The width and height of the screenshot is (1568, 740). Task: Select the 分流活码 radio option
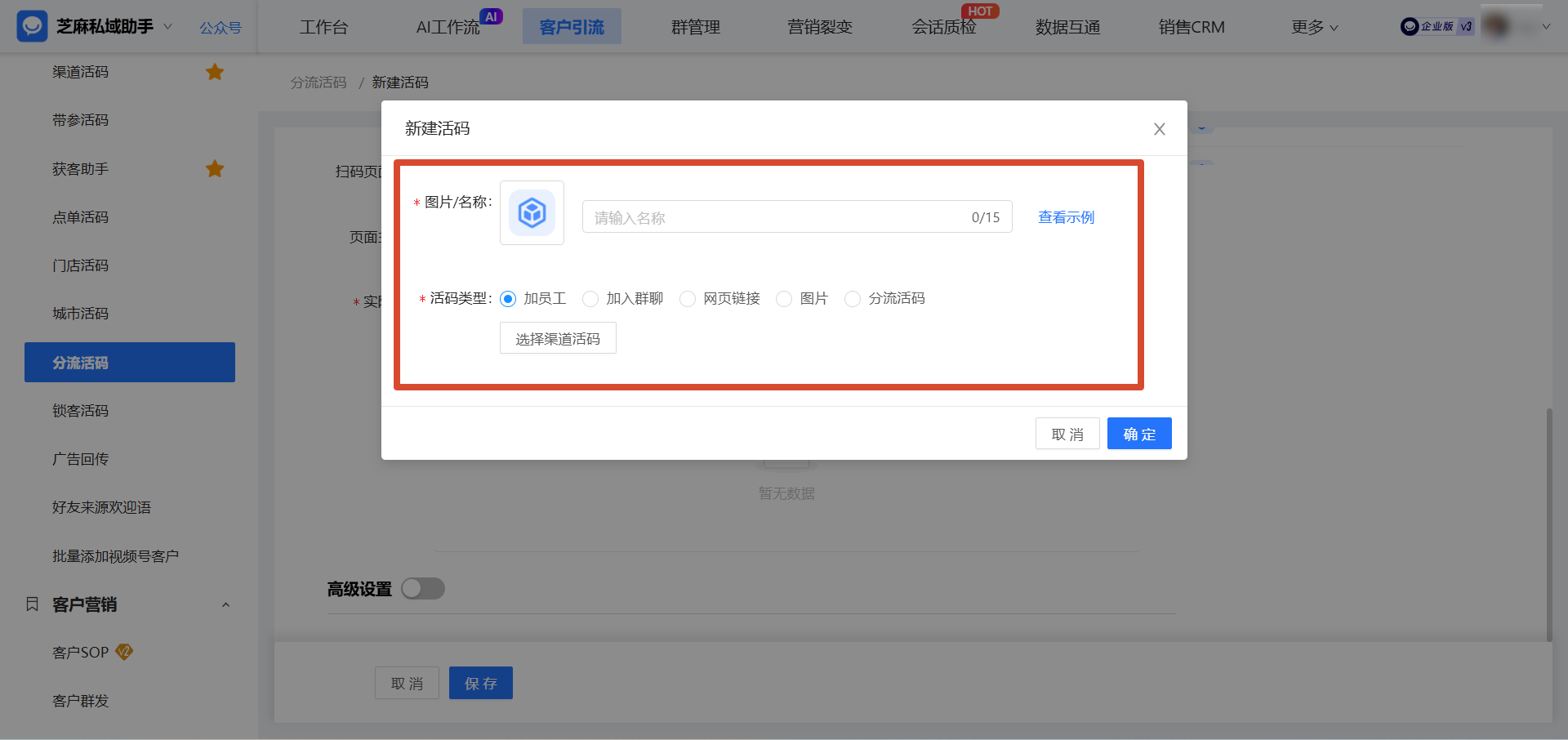853,299
